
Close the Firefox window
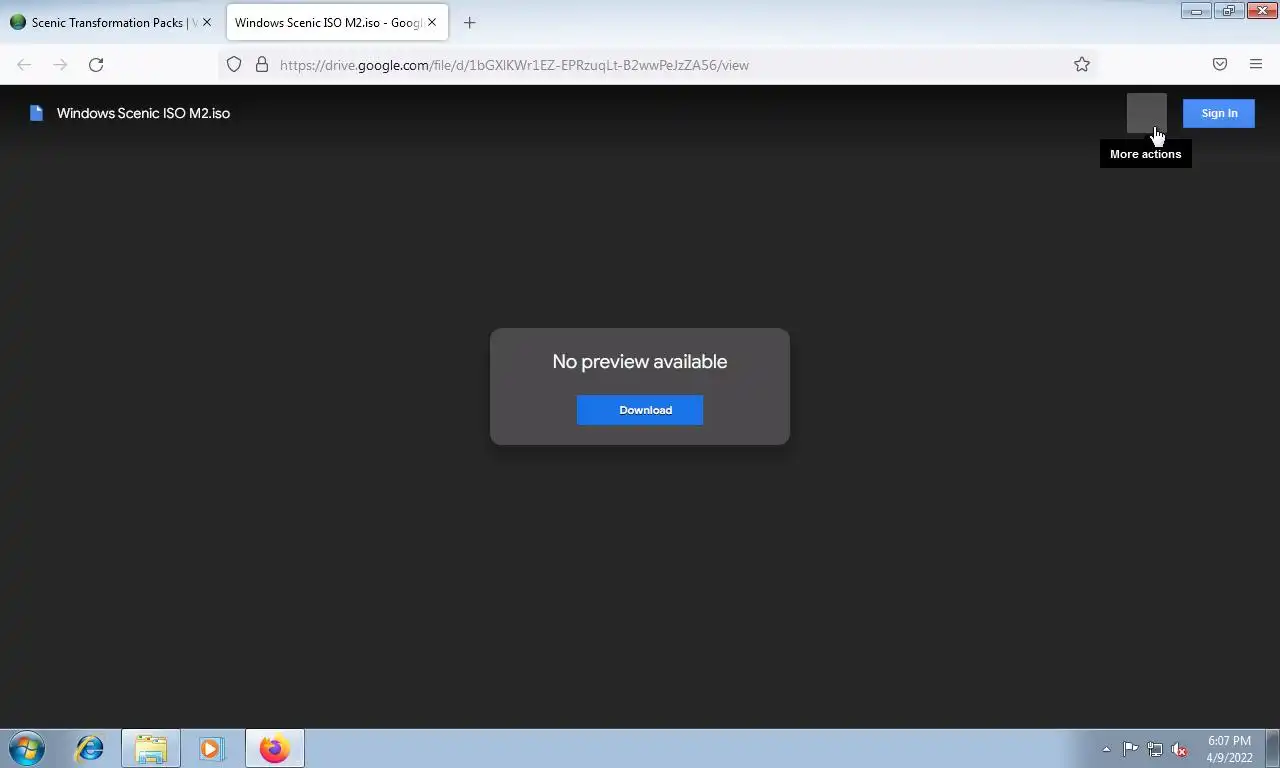(1260, 11)
